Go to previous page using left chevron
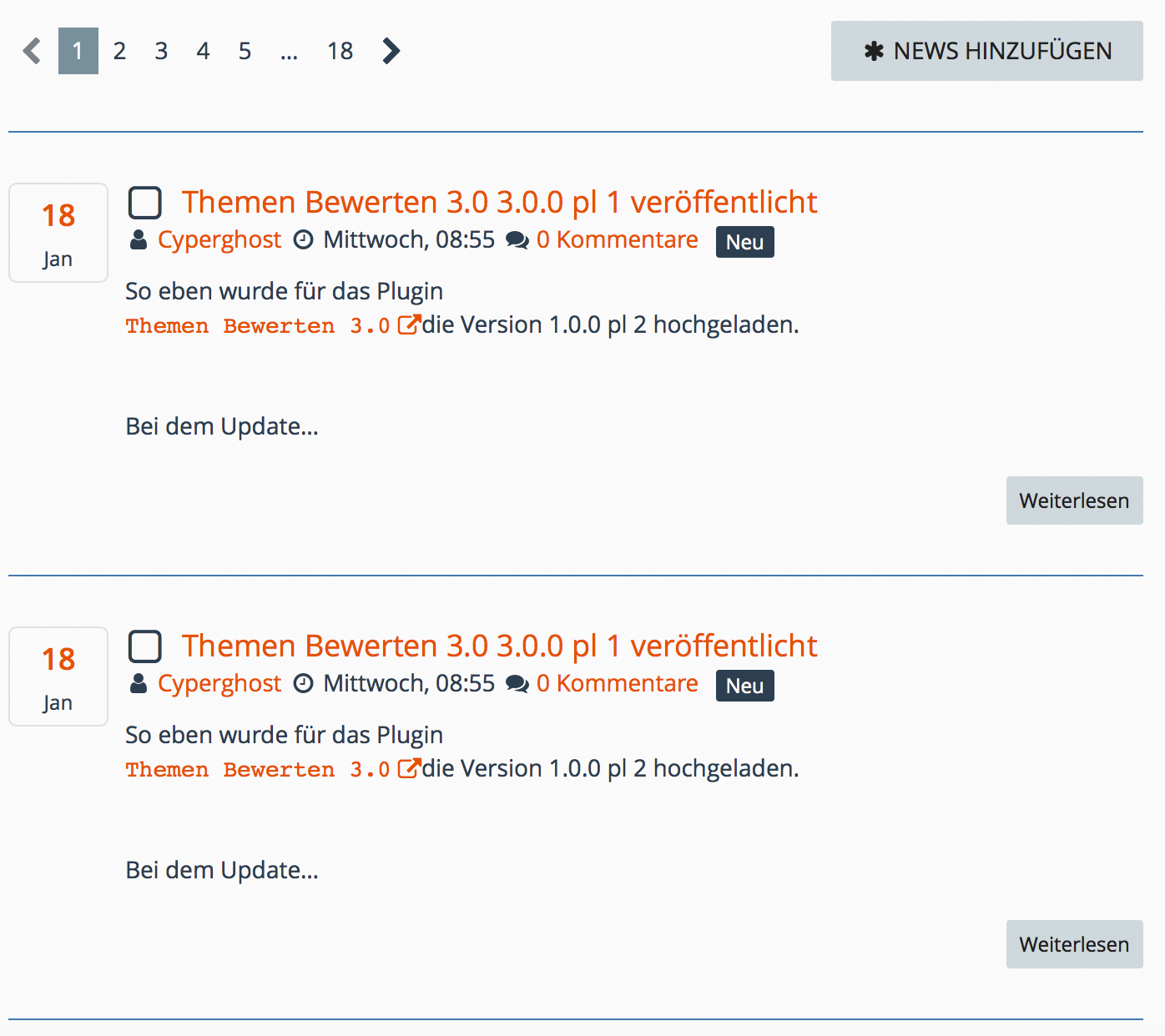 pos(32,51)
